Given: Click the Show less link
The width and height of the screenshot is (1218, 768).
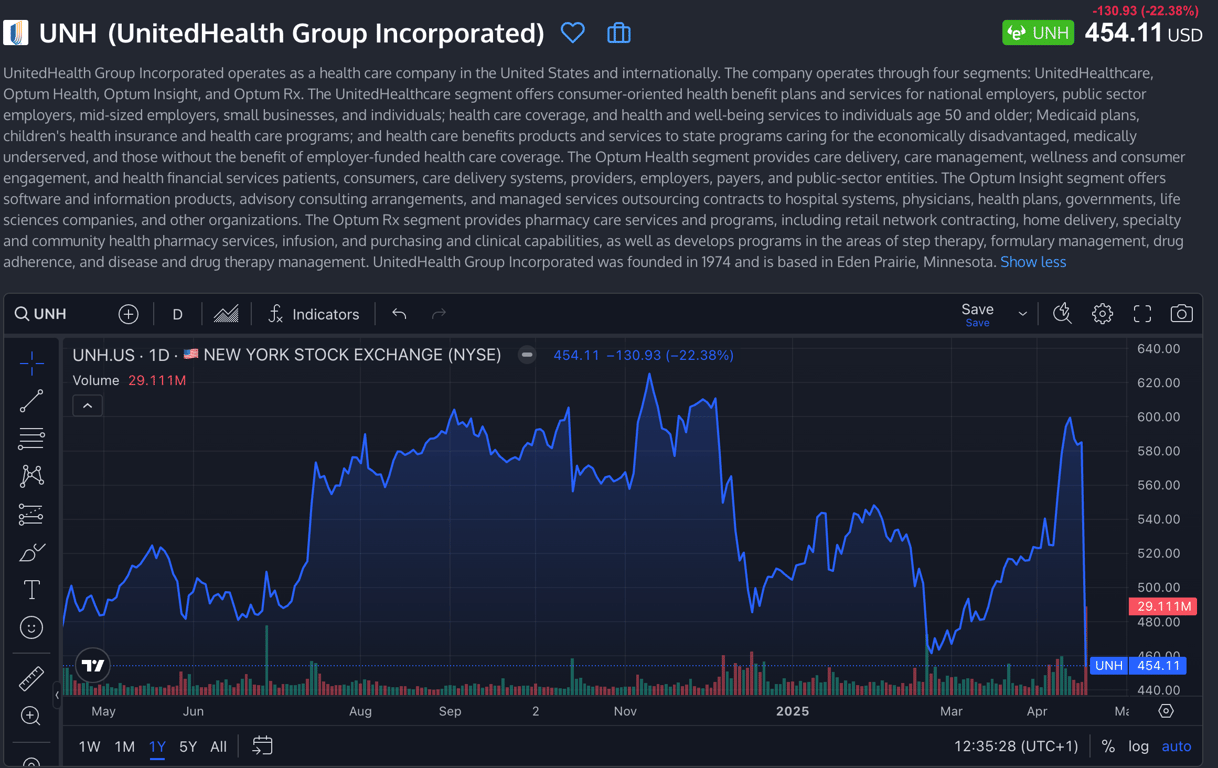Looking at the screenshot, I should coord(1033,262).
